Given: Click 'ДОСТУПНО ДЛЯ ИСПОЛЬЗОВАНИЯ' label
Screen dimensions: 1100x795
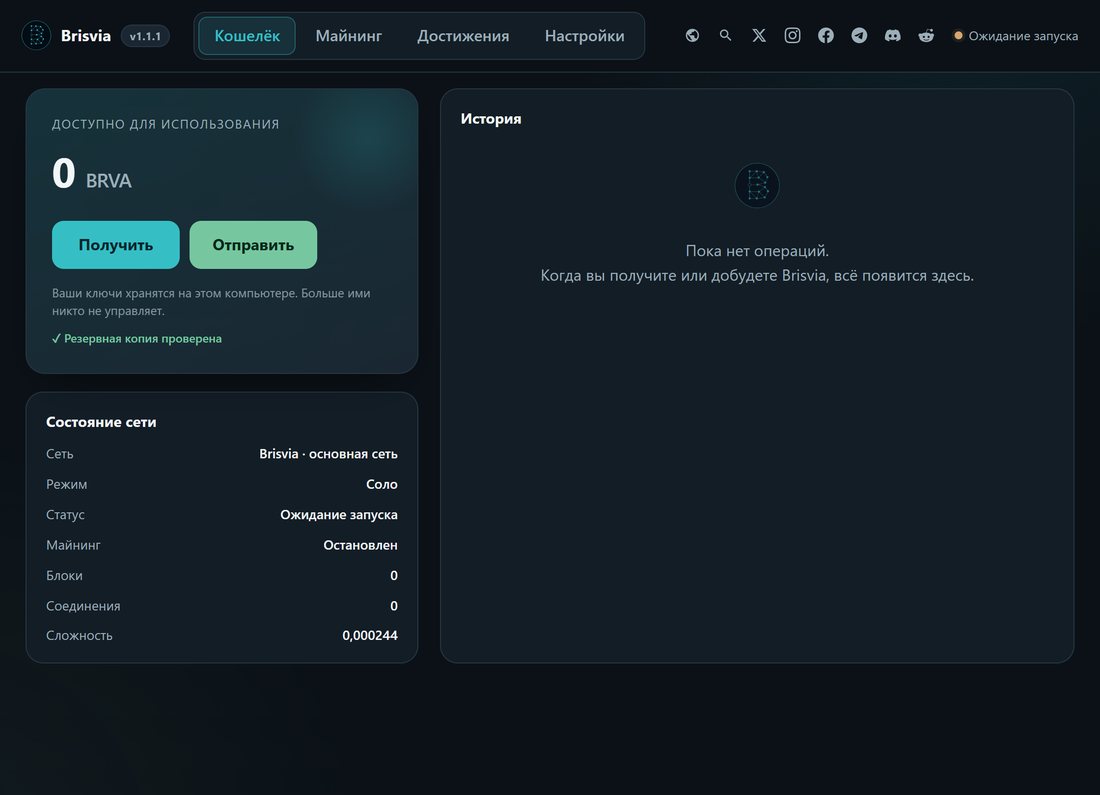Looking at the screenshot, I should pos(166,124).
